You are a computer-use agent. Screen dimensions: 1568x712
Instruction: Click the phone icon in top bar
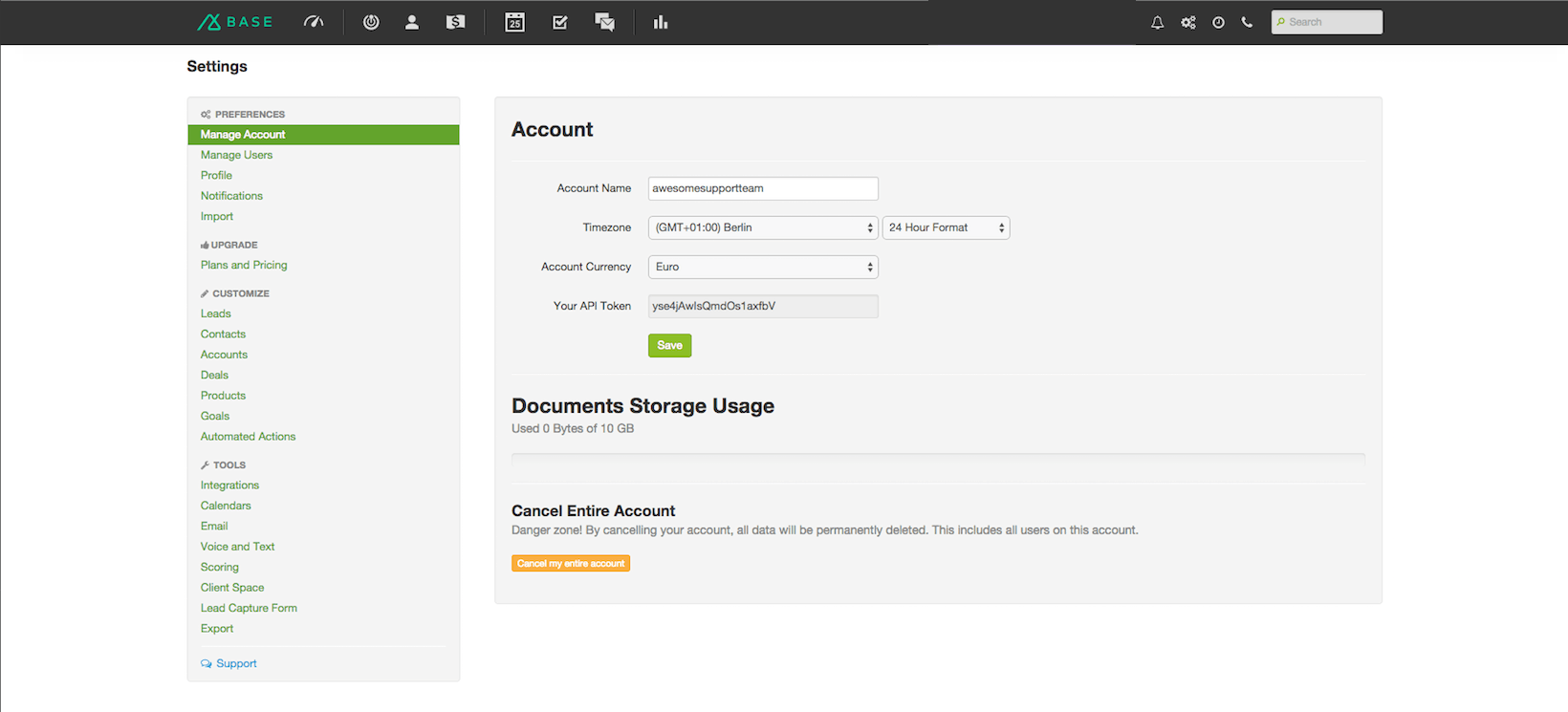[1247, 22]
